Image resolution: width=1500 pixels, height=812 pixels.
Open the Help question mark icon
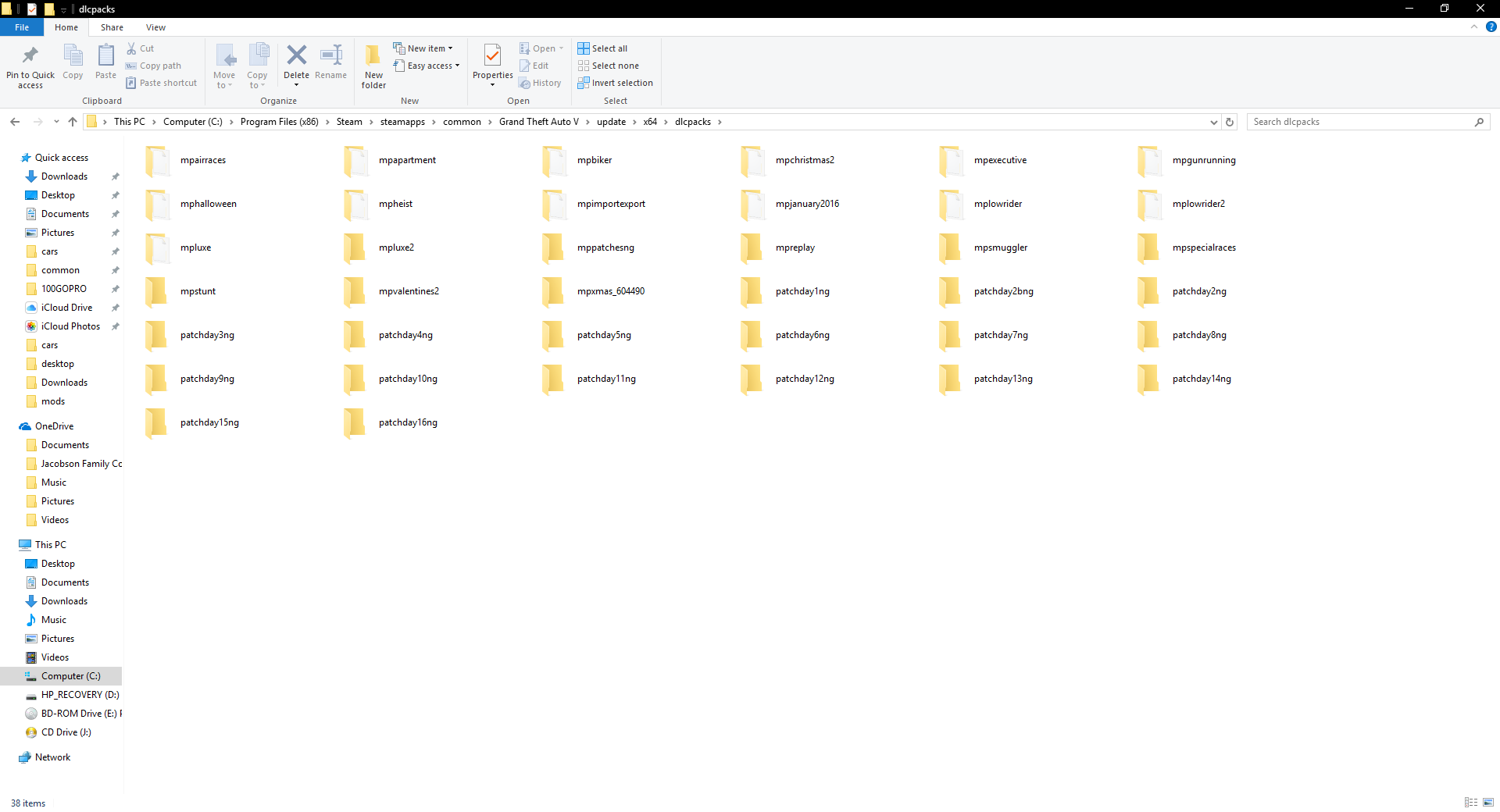[1491, 27]
